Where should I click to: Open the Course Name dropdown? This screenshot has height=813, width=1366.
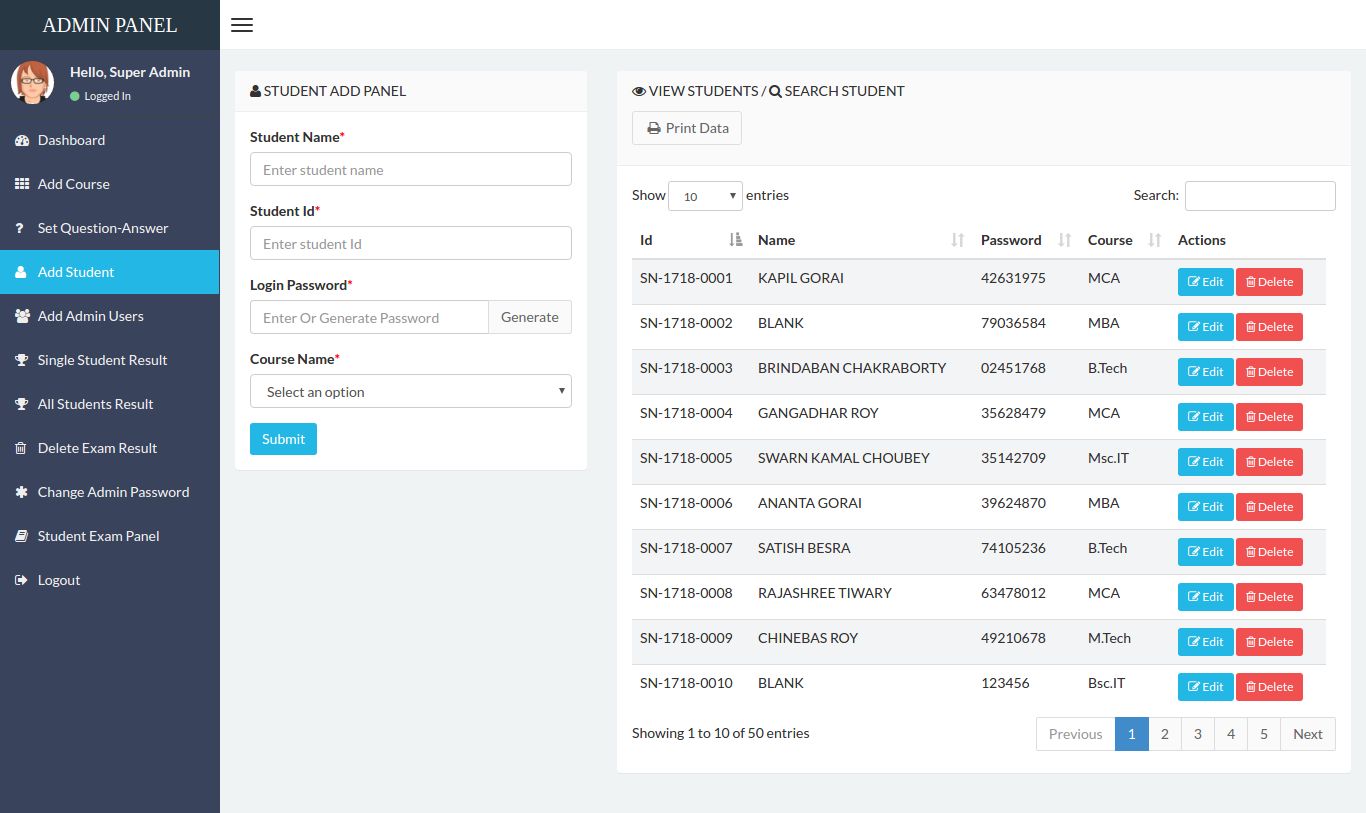pos(411,392)
